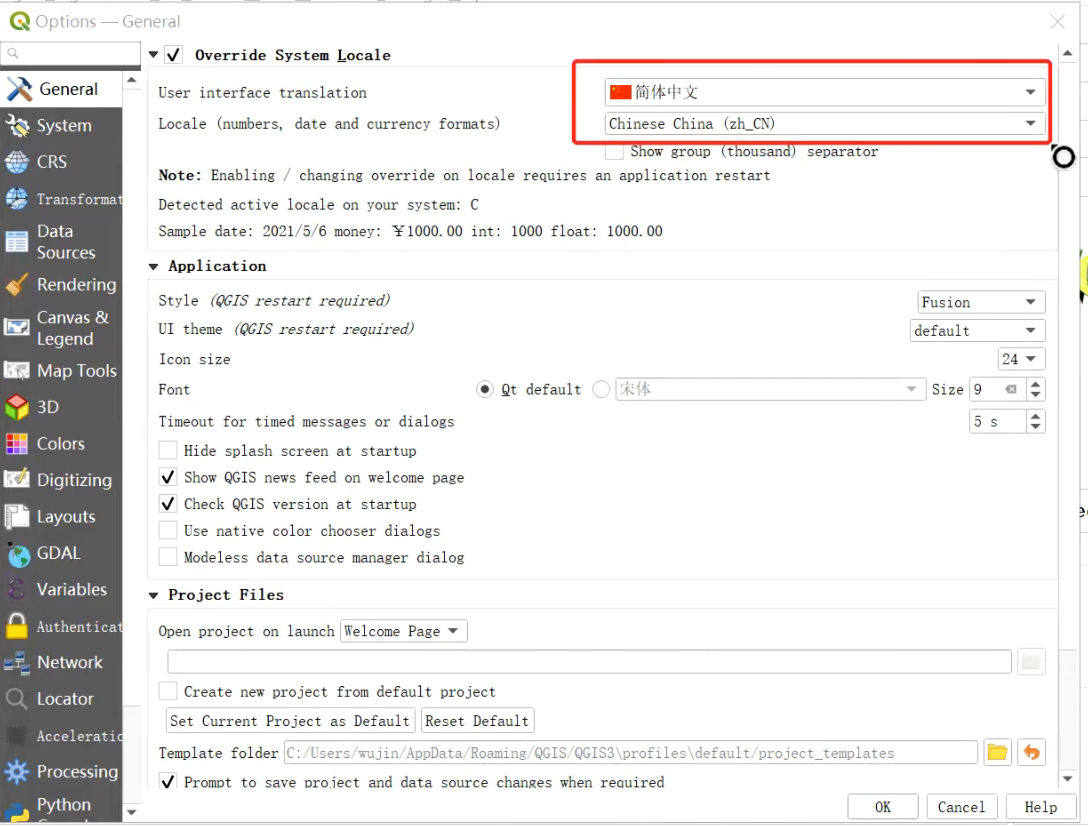The image size is (1088, 827).
Task: Select the Colors palette icon
Action: click(x=17, y=444)
